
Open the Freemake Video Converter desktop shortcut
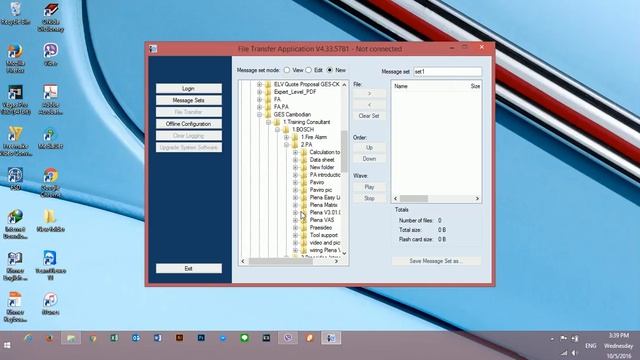[16, 141]
